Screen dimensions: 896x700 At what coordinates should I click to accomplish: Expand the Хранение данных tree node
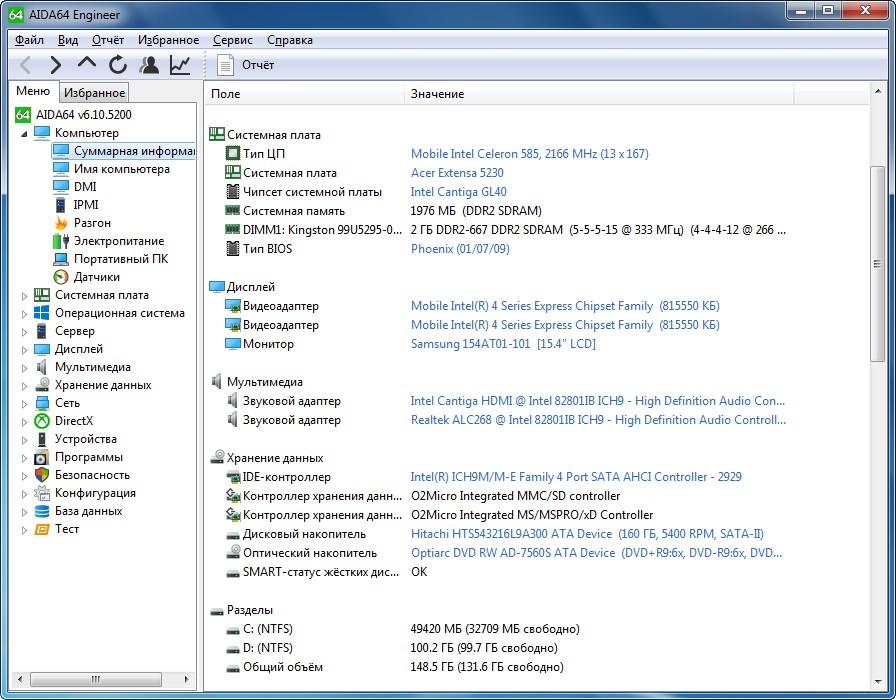point(24,386)
